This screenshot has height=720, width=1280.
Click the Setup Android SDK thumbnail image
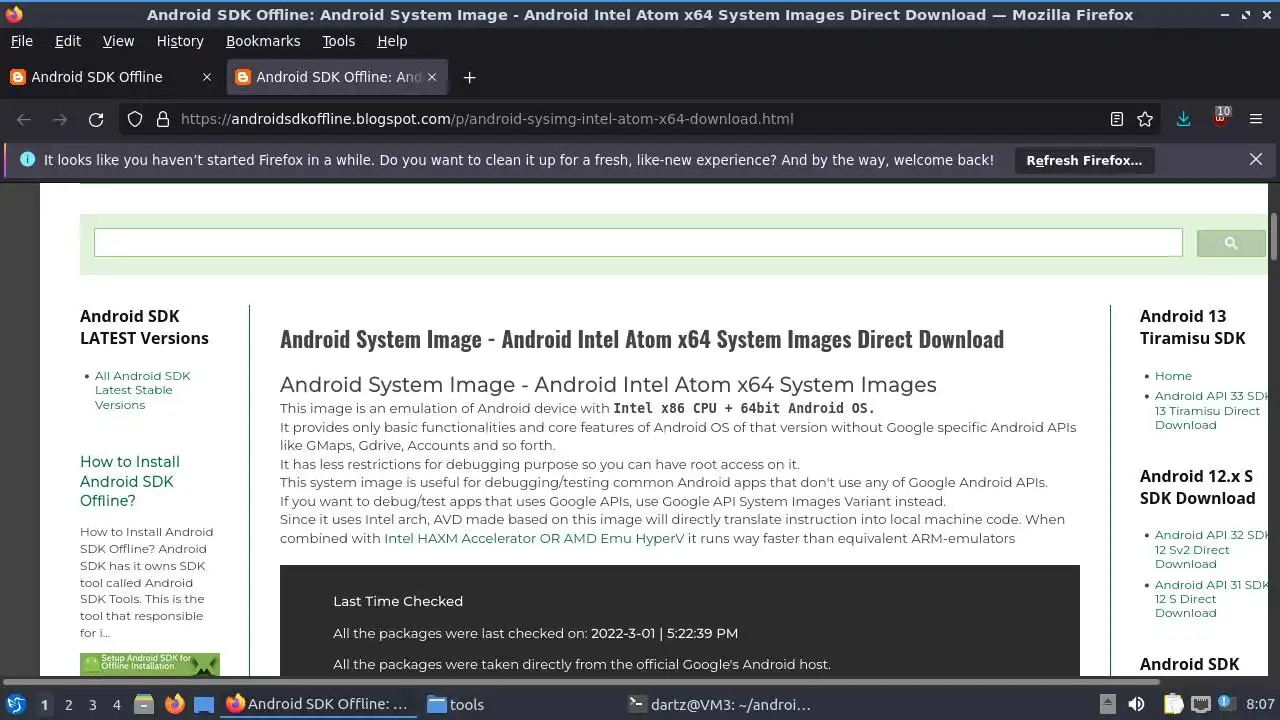click(x=150, y=665)
